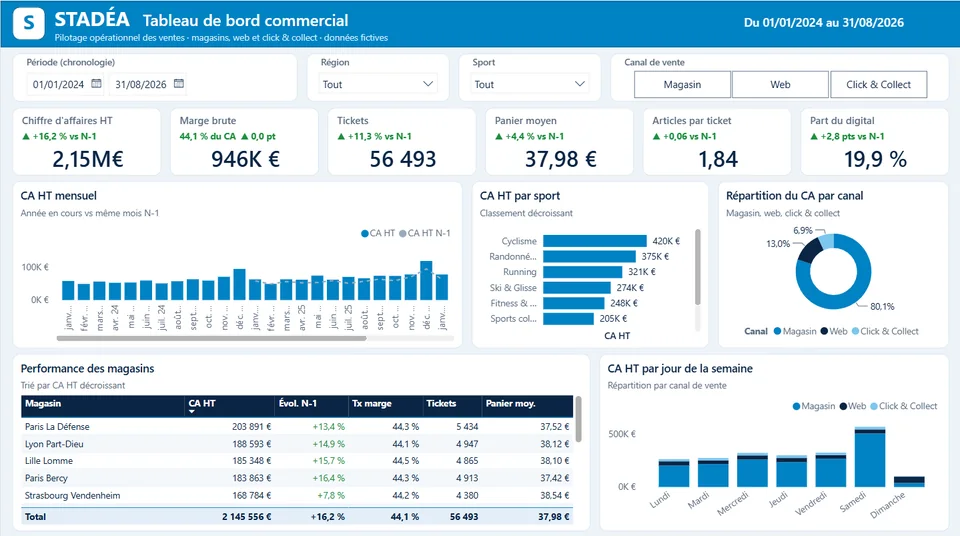960x536 pixels.
Task: Click the horizontal scrollbar under monthly chart
Action: pyautogui.click(x=212, y=338)
